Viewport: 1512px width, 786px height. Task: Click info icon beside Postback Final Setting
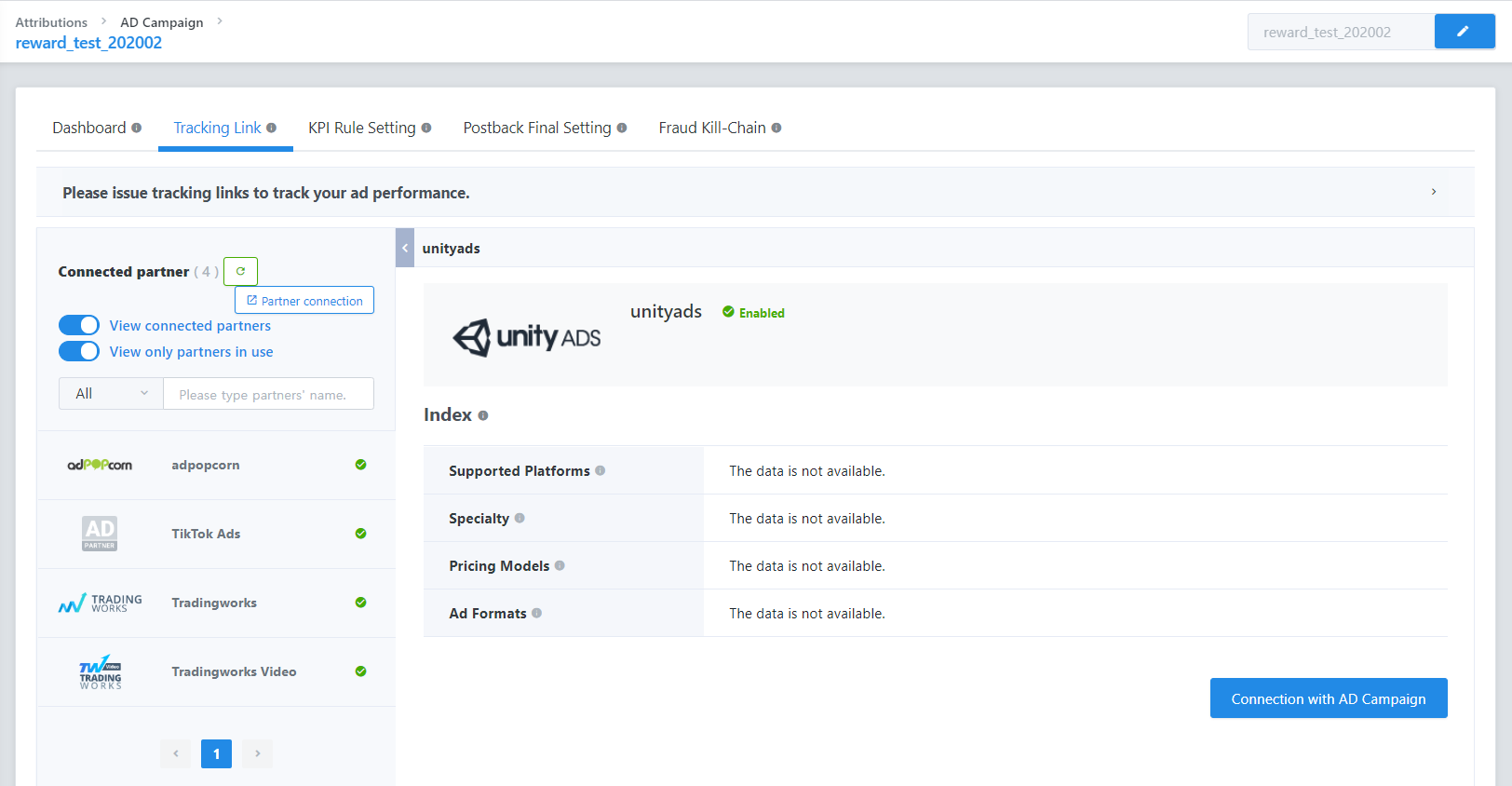622,128
